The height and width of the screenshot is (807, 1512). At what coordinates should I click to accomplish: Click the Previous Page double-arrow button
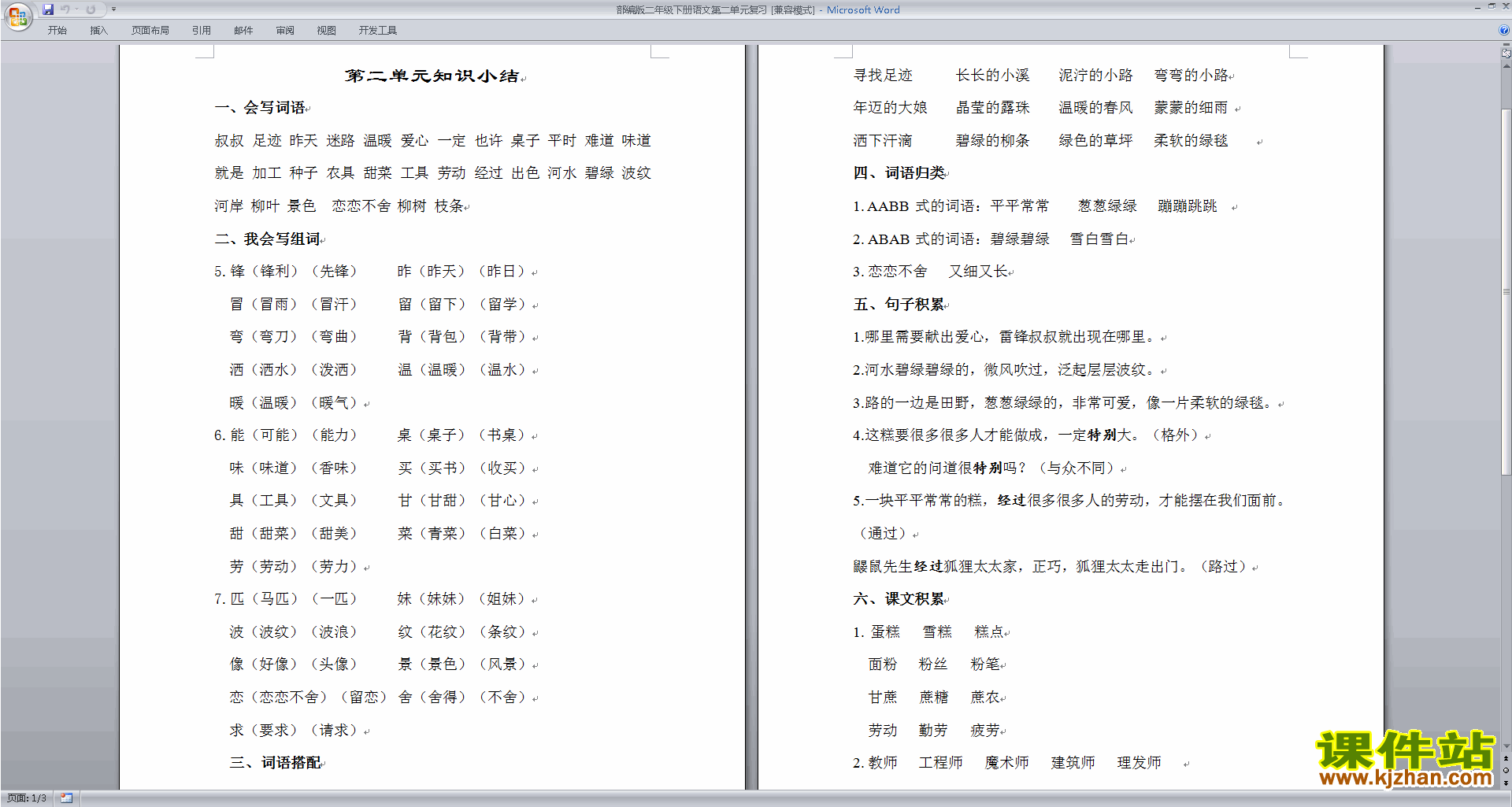[x=1506, y=758]
